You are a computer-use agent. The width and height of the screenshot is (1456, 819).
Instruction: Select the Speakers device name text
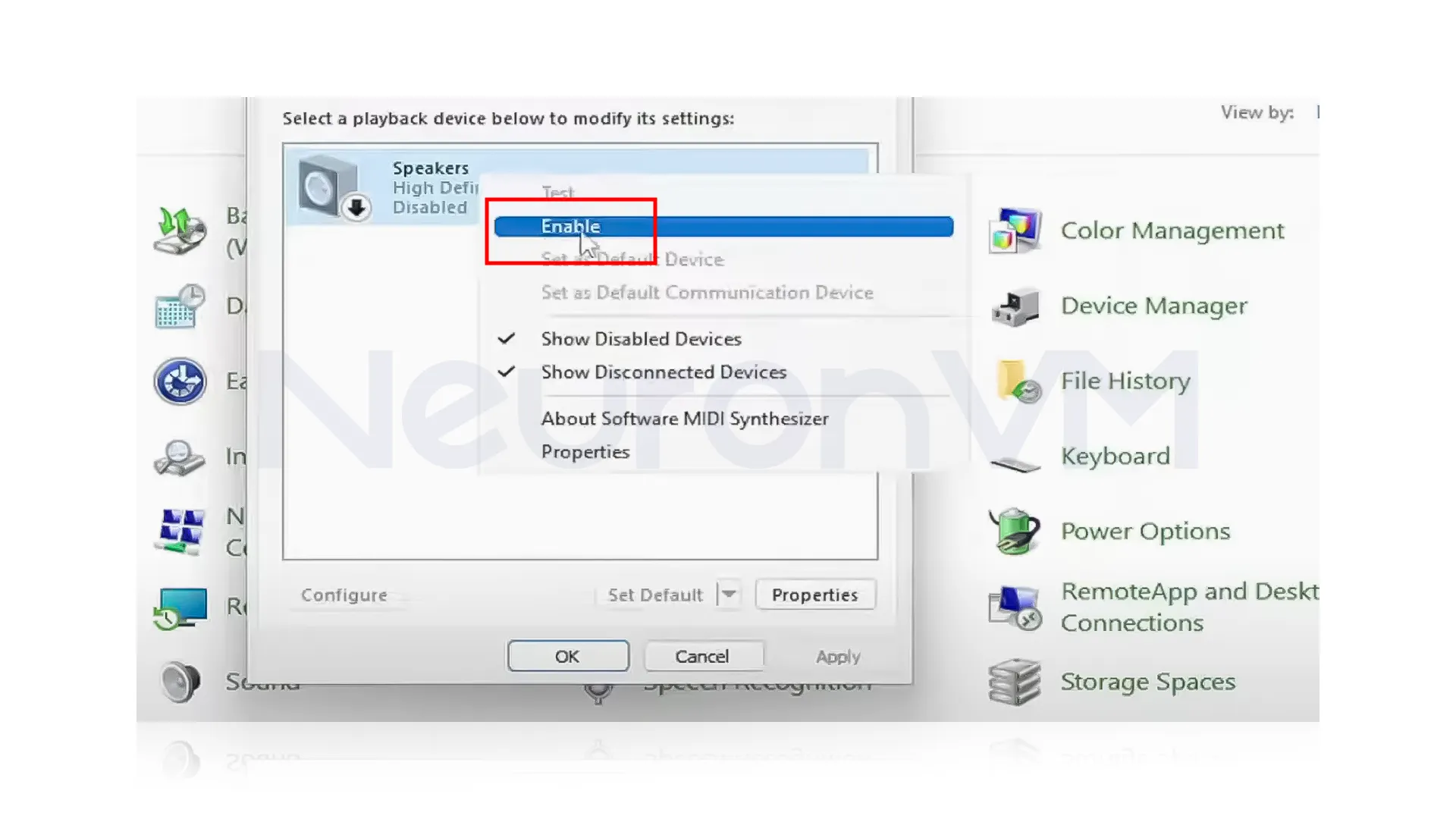pyautogui.click(x=430, y=168)
